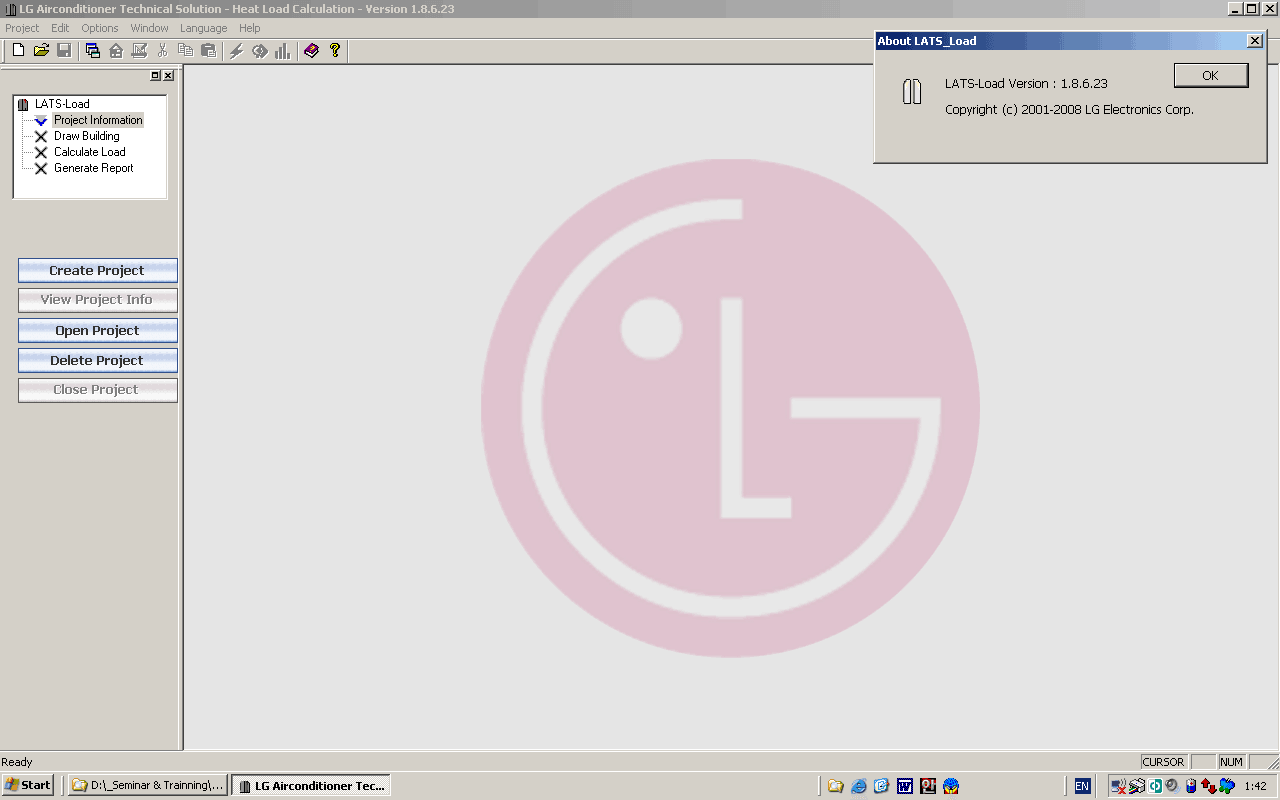Click the printer tray icon
Screen dimensions: 1280x800
[1138, 786]
